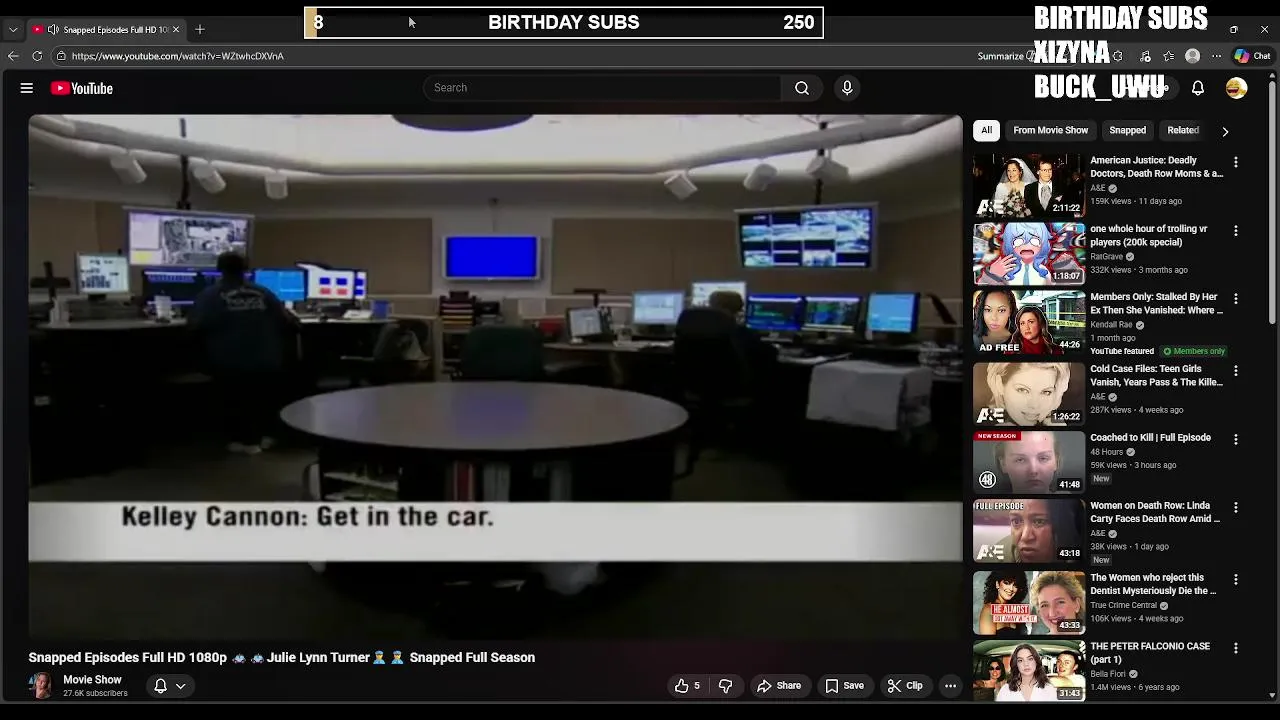Click the Kendall Rae channel name
Screen dimensions: 1280x720
[x=1111, y=325]
